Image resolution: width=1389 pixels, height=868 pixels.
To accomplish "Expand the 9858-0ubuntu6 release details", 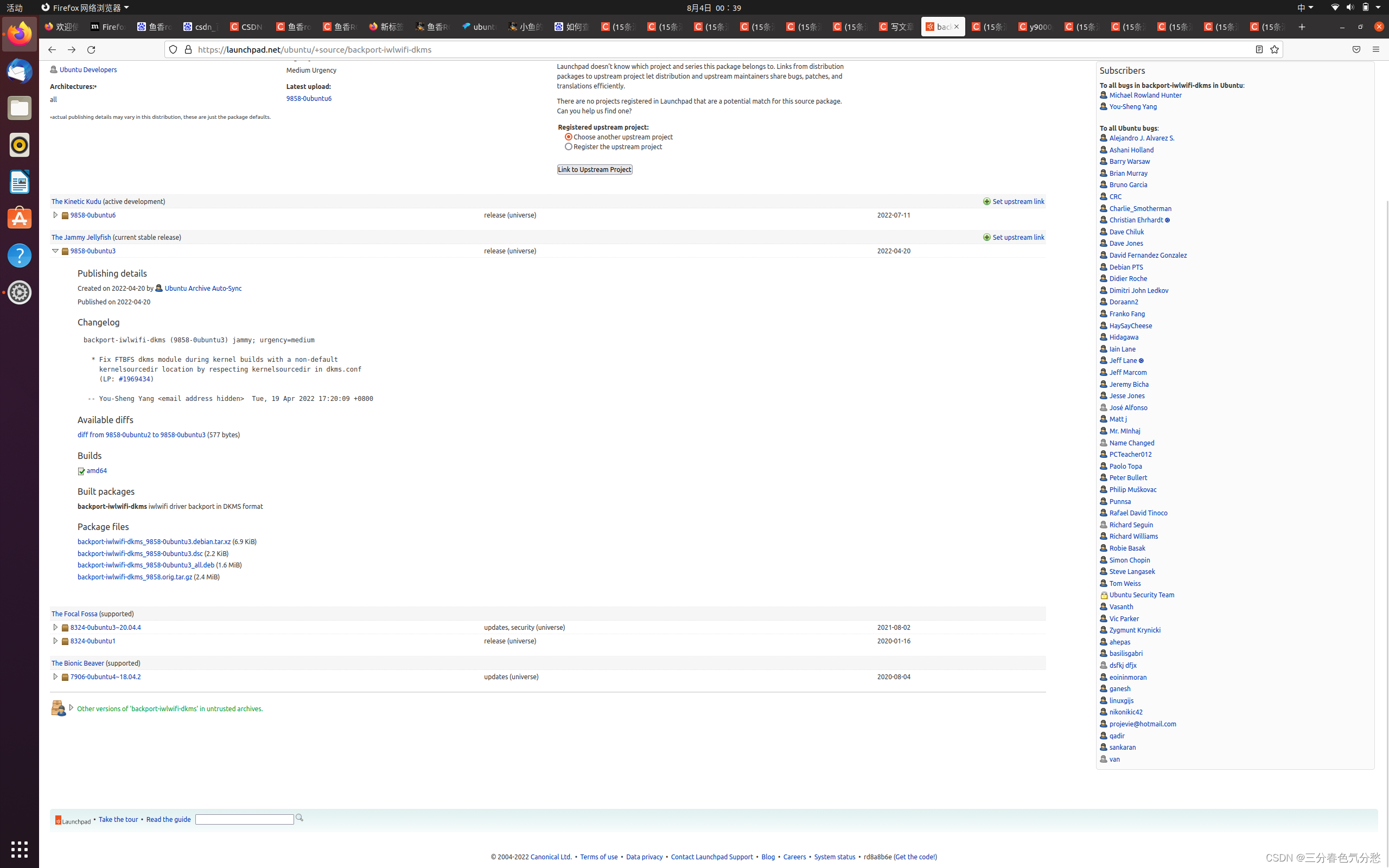I will point(55,215).
